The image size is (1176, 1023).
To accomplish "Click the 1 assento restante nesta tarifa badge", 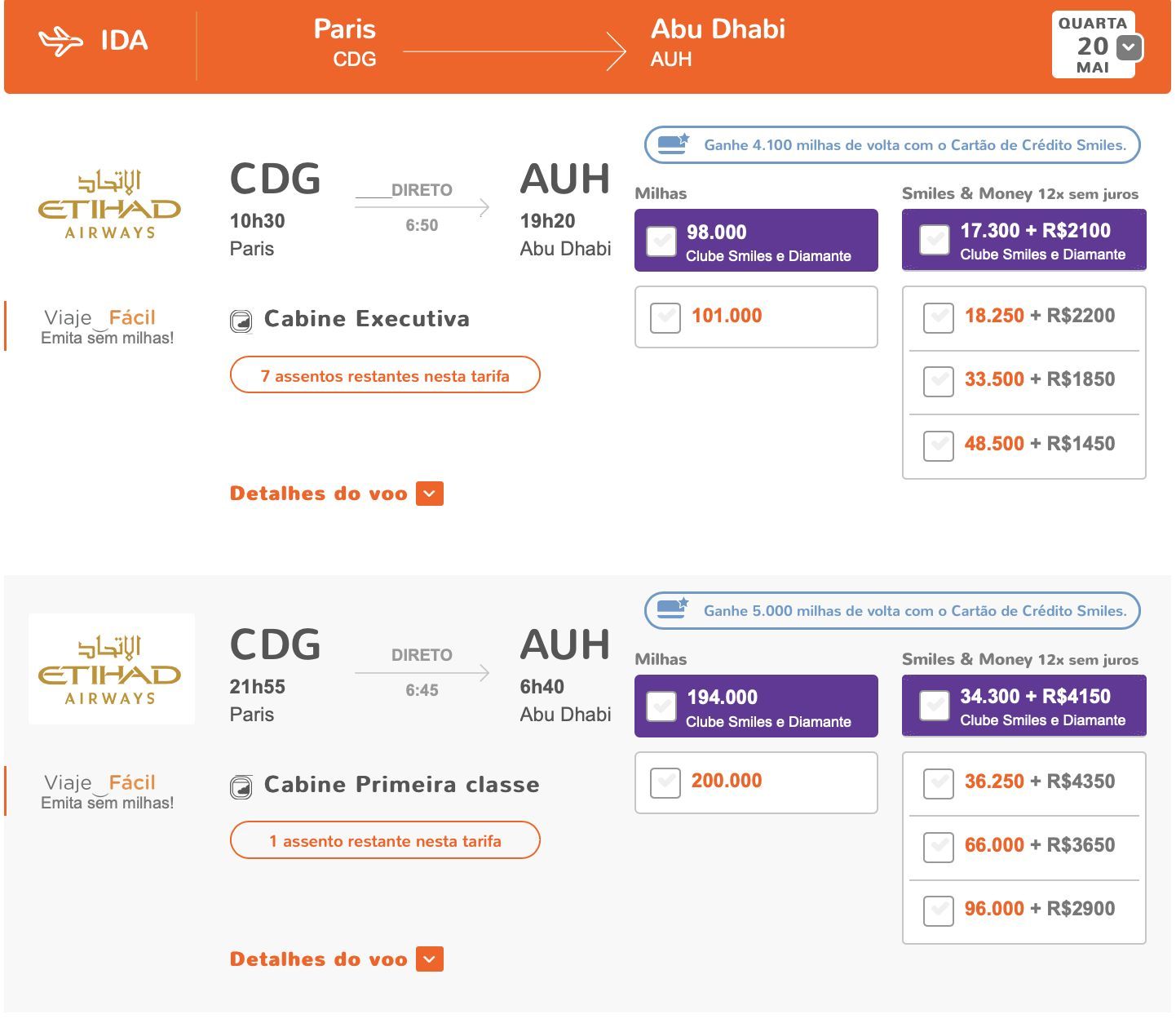I will point(385,840).
